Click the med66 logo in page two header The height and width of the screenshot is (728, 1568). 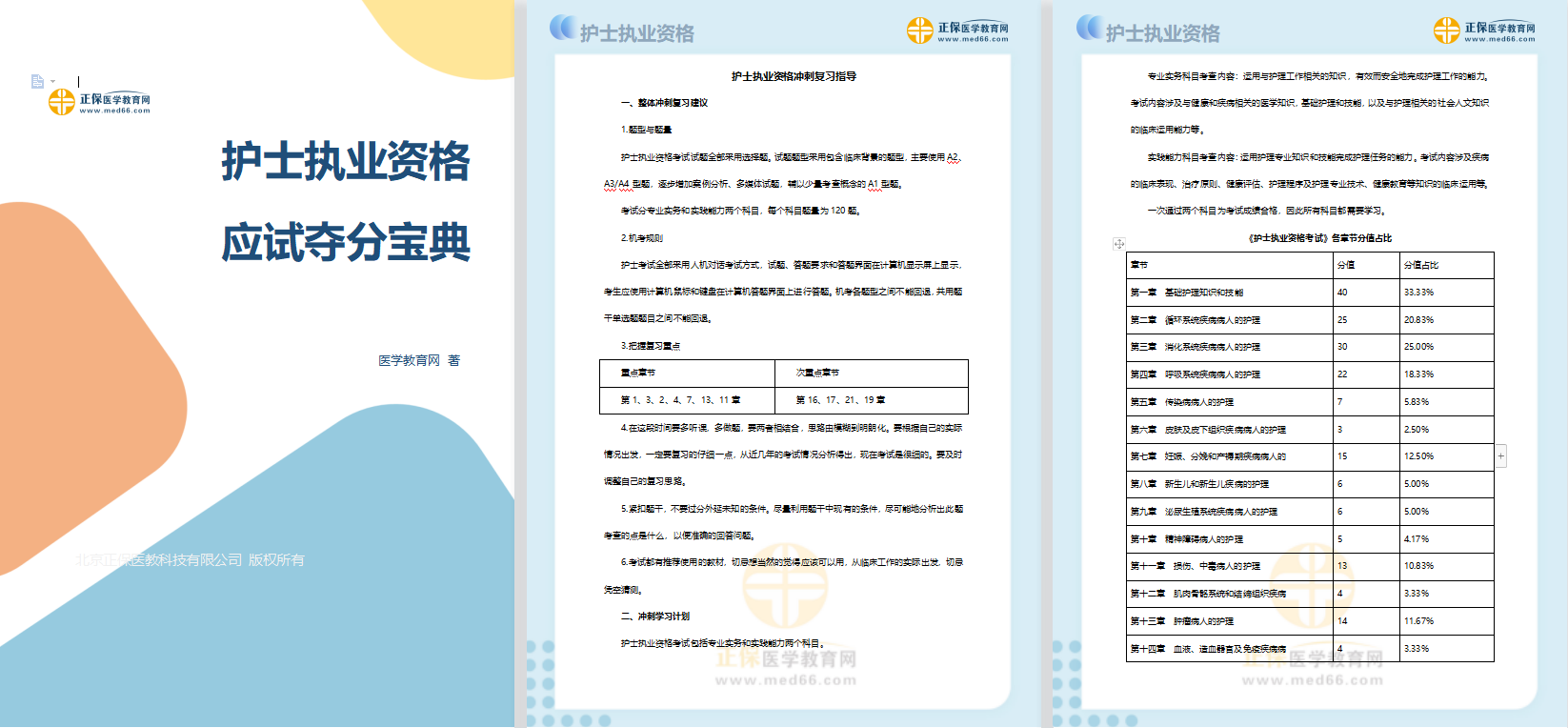click(957, 31)
